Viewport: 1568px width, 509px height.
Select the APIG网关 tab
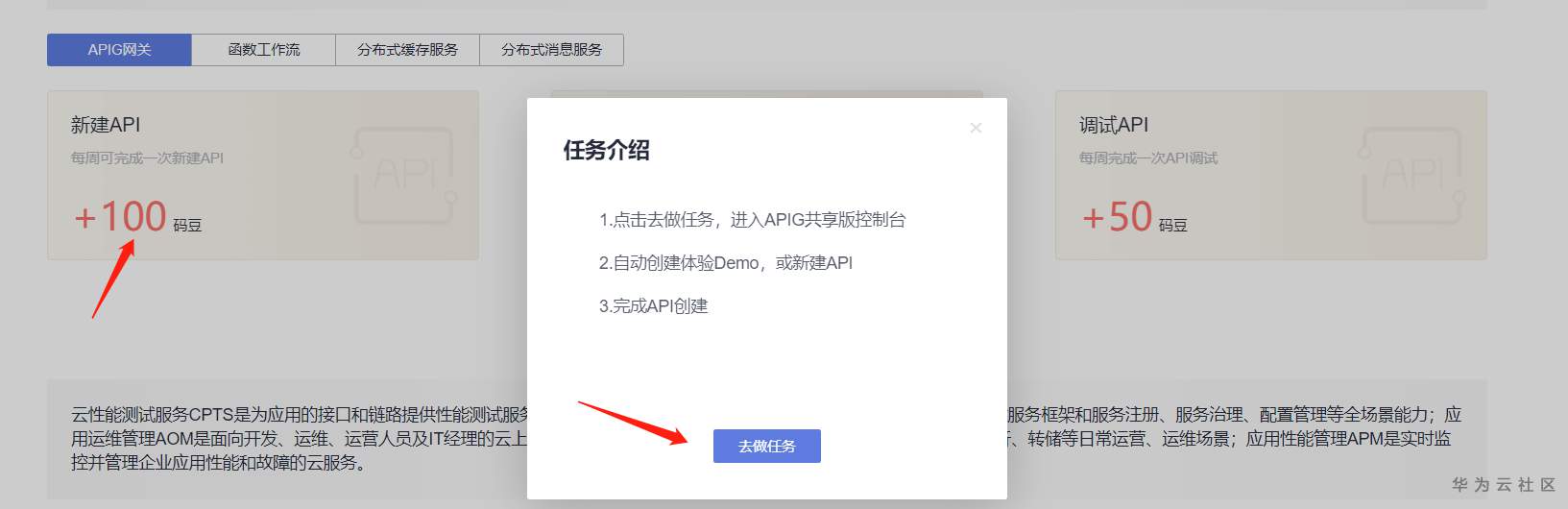(119, 50)
